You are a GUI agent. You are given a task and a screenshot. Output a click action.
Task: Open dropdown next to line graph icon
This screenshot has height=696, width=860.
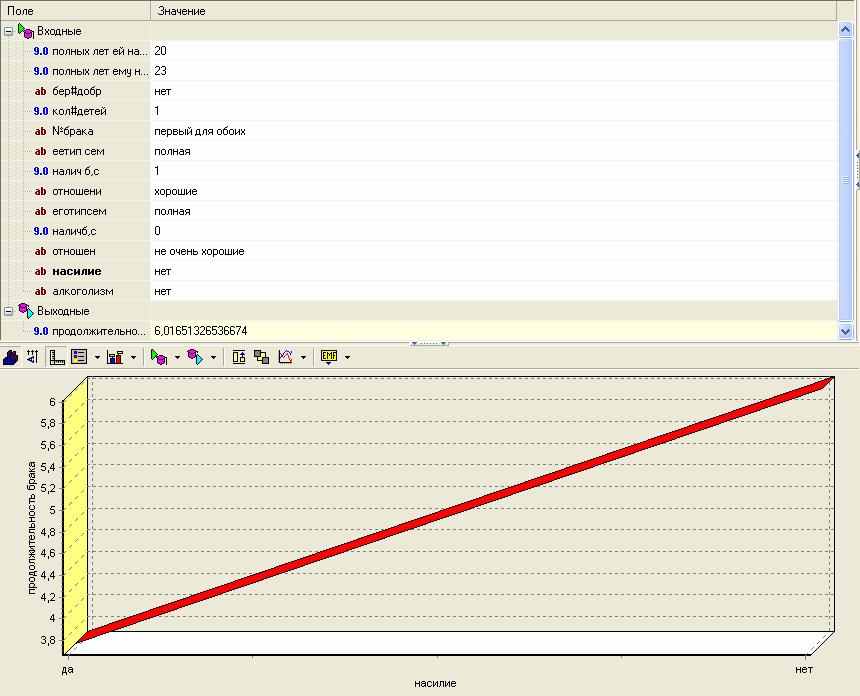tap(303, 358)
